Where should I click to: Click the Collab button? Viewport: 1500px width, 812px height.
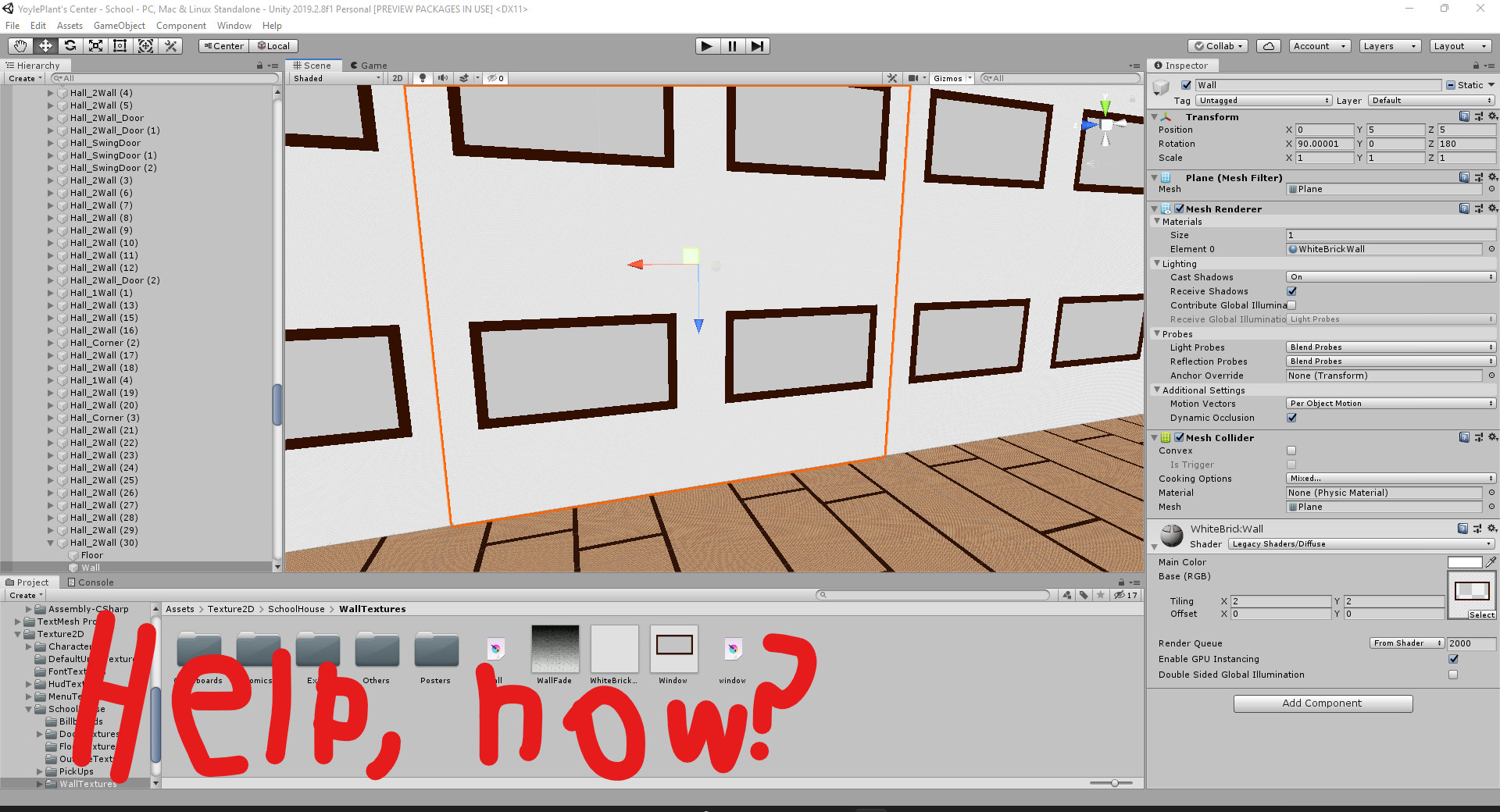1217,46
